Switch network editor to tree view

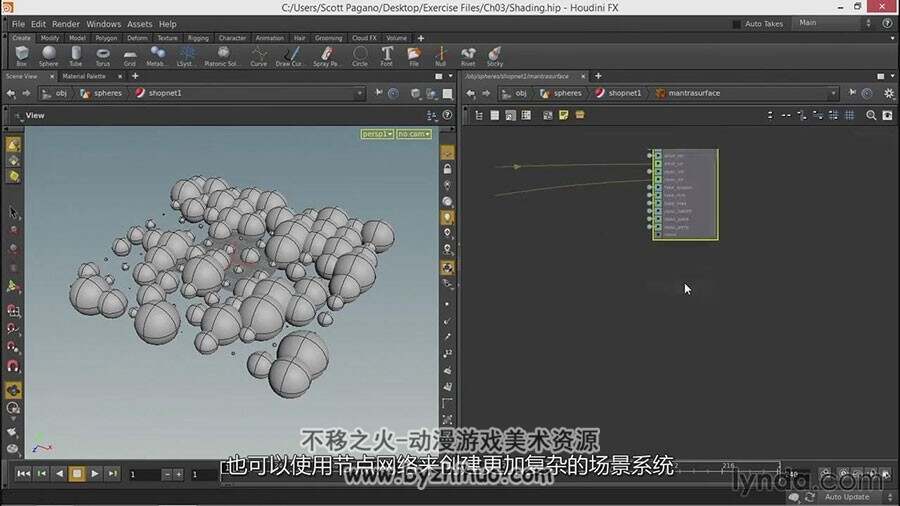479,115
